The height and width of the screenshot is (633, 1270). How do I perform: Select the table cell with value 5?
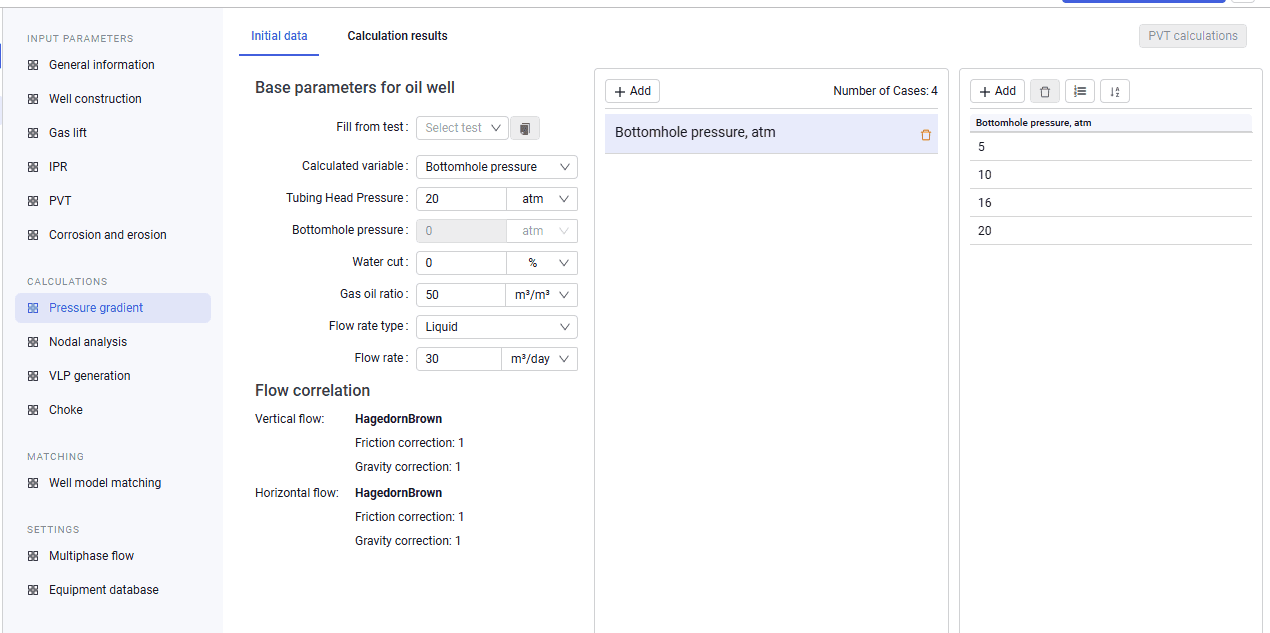coord(1110,147)
